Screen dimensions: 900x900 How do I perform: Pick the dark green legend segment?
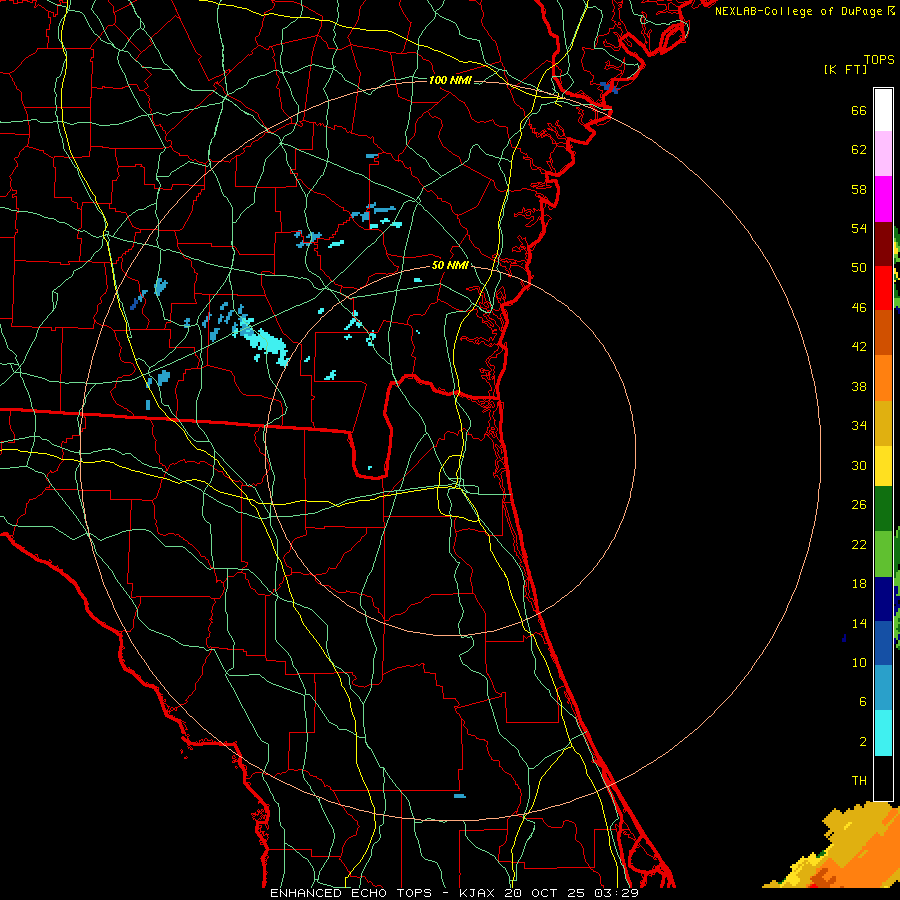tap(883, 509)
